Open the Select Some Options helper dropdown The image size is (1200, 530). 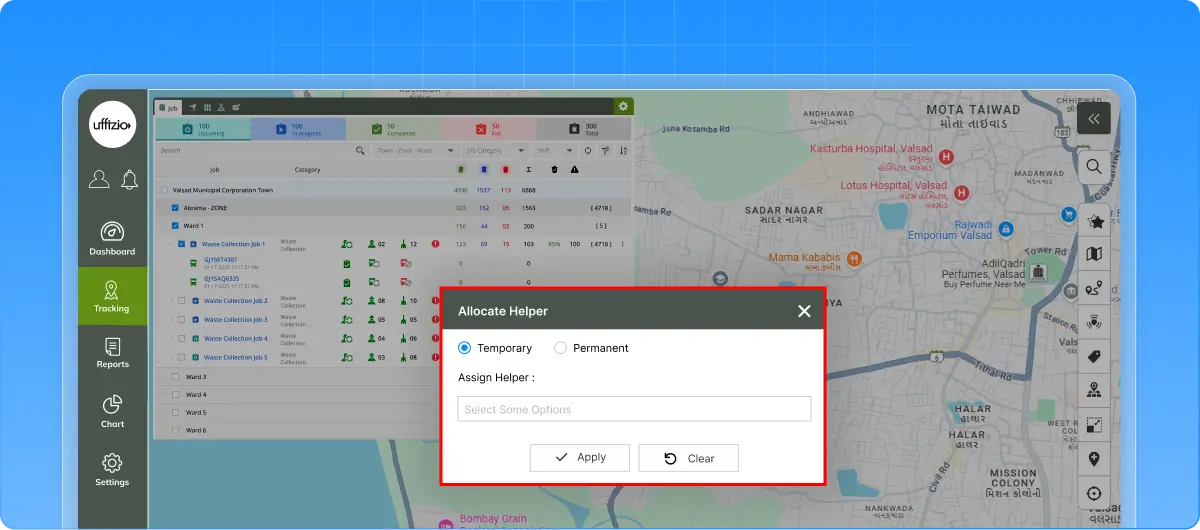(x=634, y=409)
